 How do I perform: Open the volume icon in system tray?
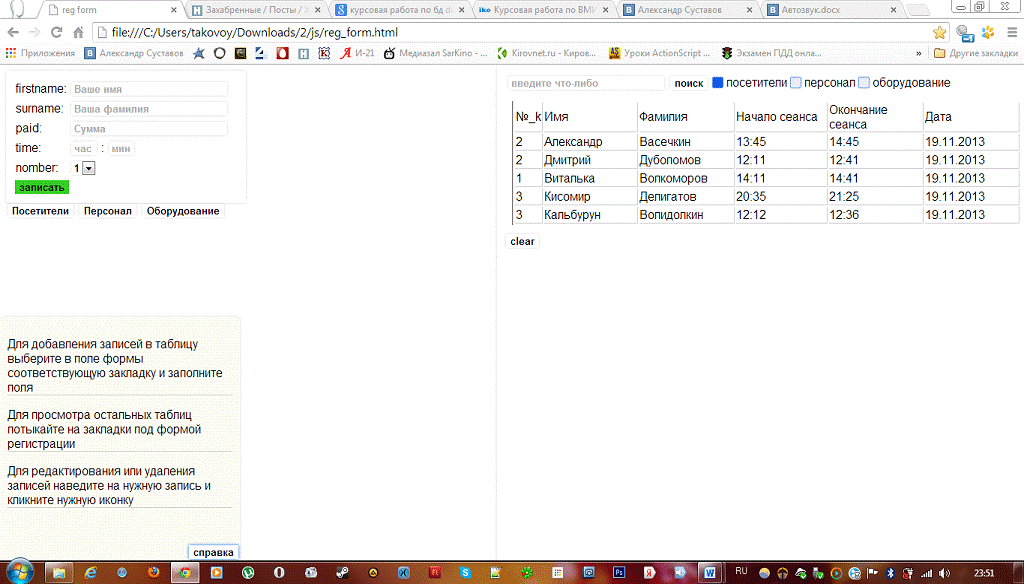click(944, 573)
